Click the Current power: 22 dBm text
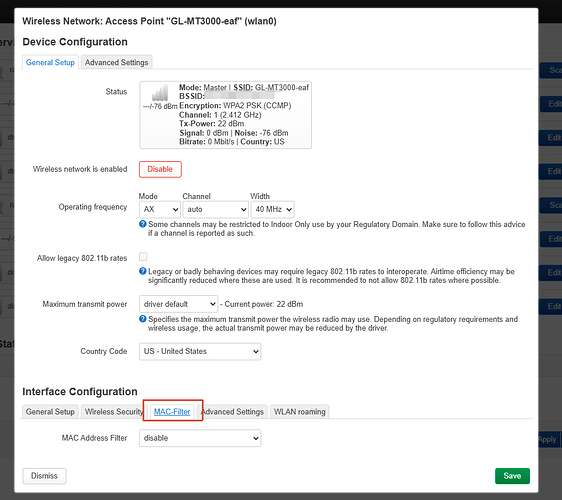 (263, 304)
